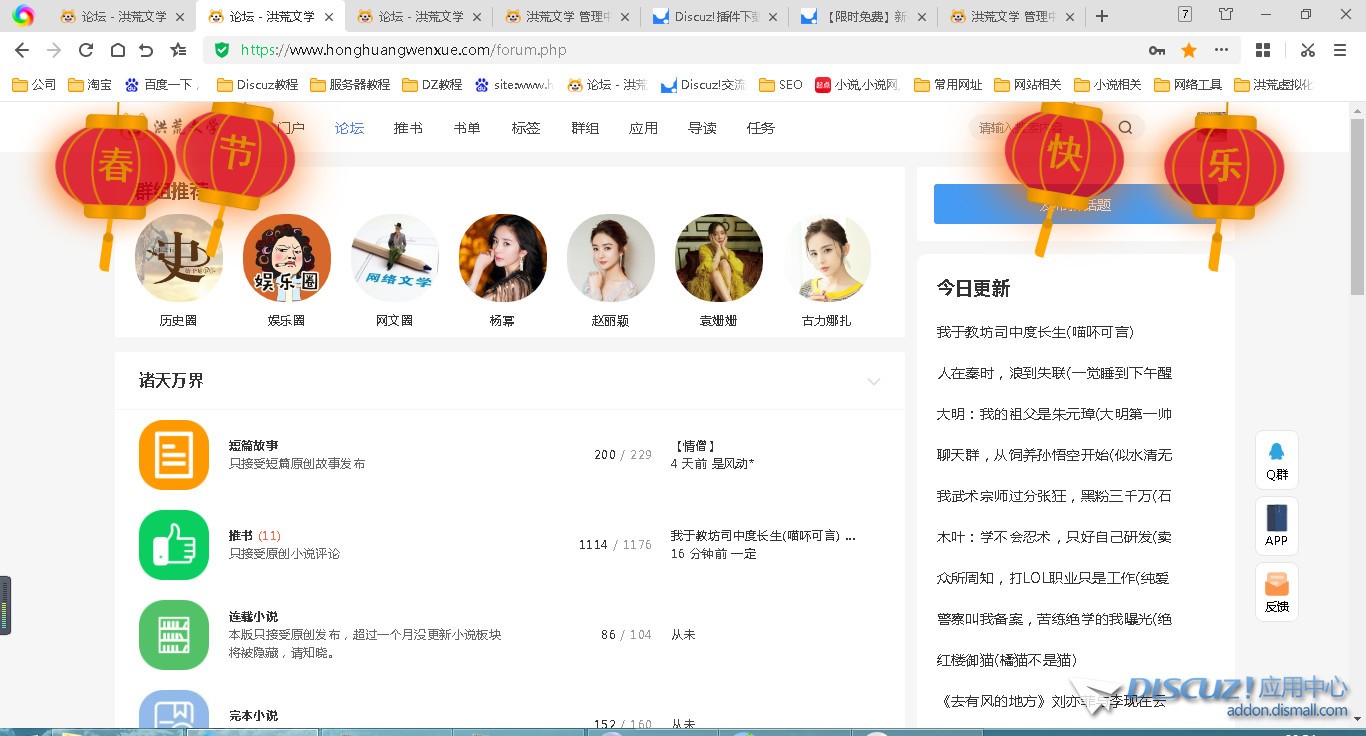1366x736 pixels.
Task: Click the 短篇故事 forum title link
Action: [253, 446]
